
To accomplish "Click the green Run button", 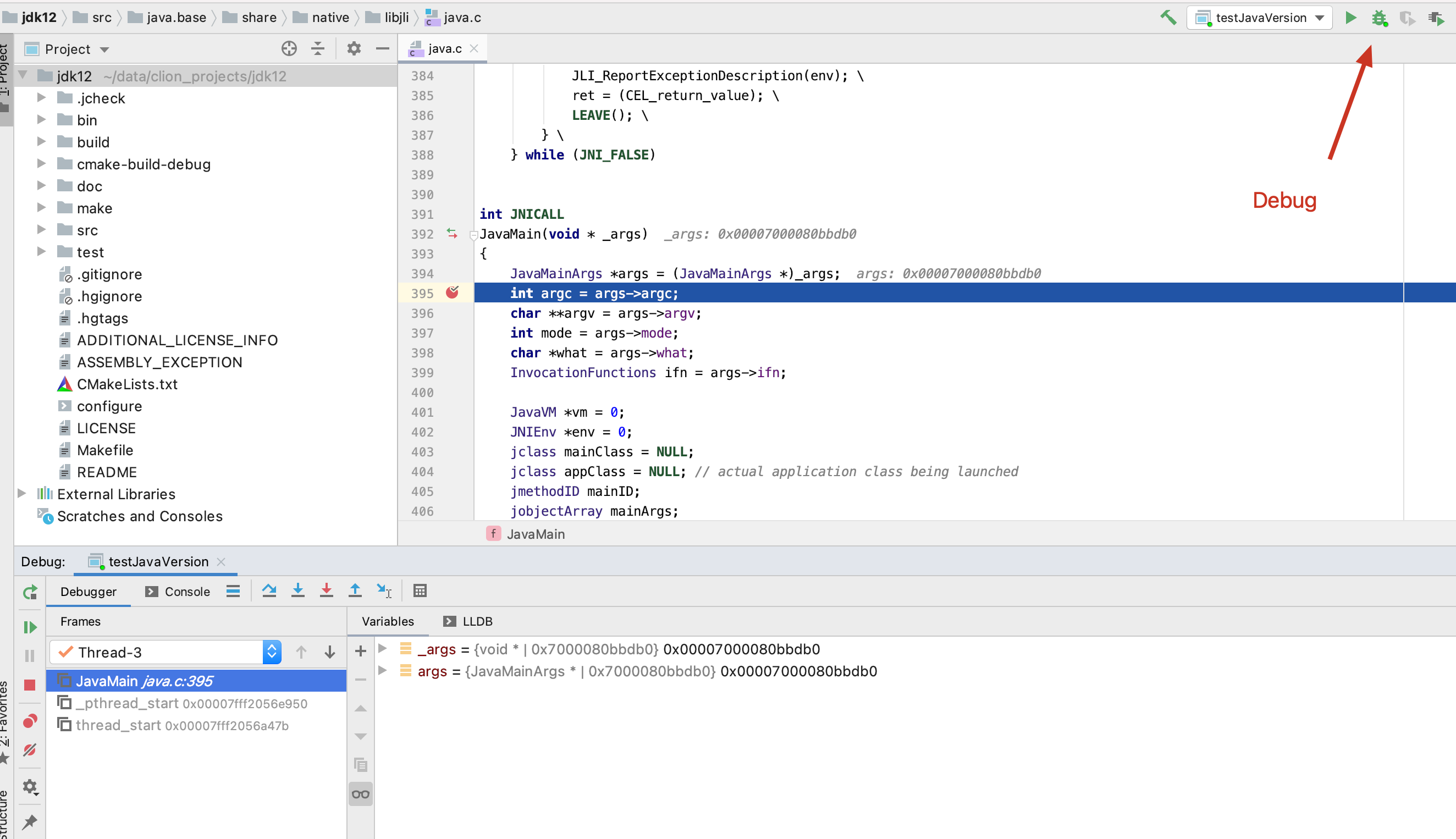I will [1350, 18].
